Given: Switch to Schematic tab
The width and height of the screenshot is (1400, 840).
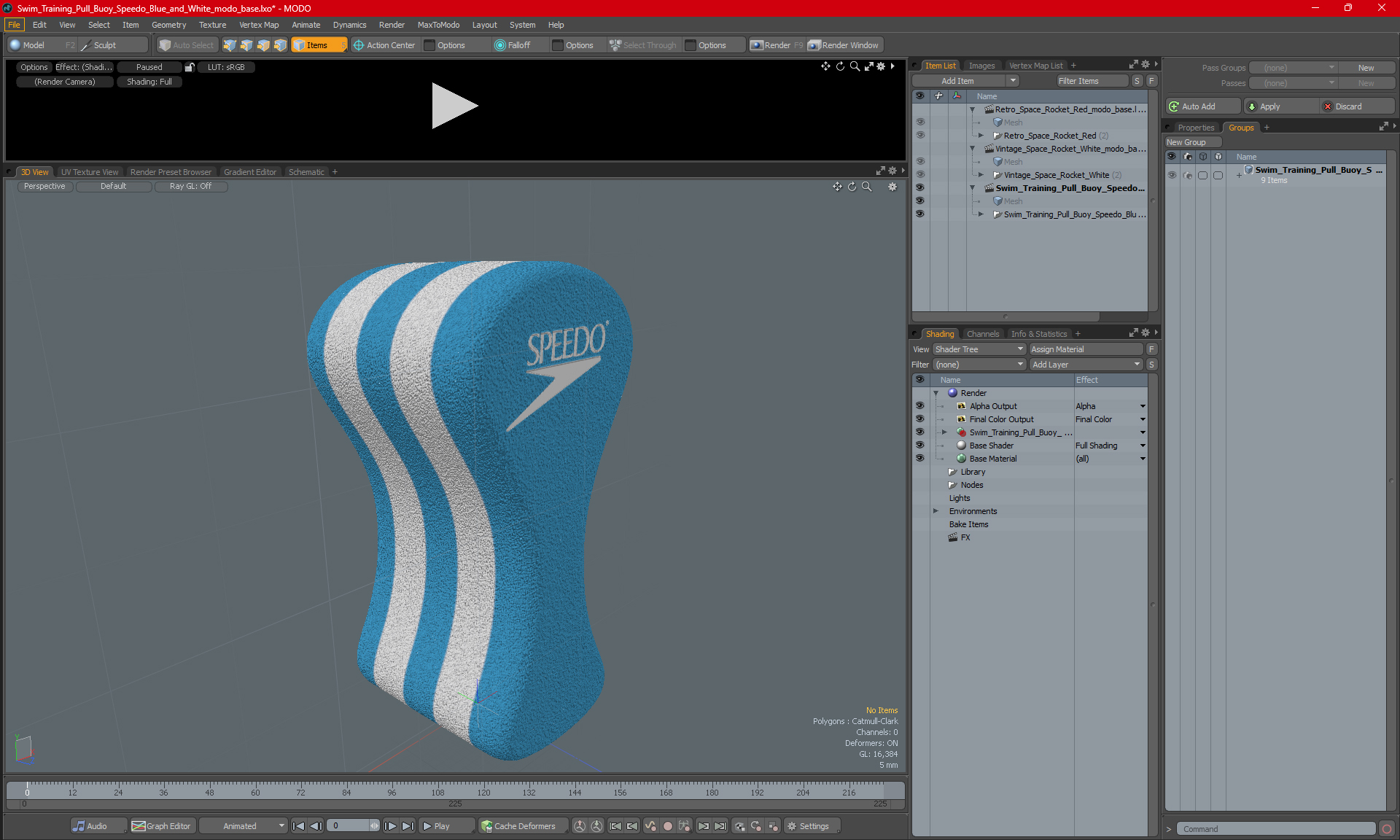Looking at the screenshot, I should [x=306, y=172].
